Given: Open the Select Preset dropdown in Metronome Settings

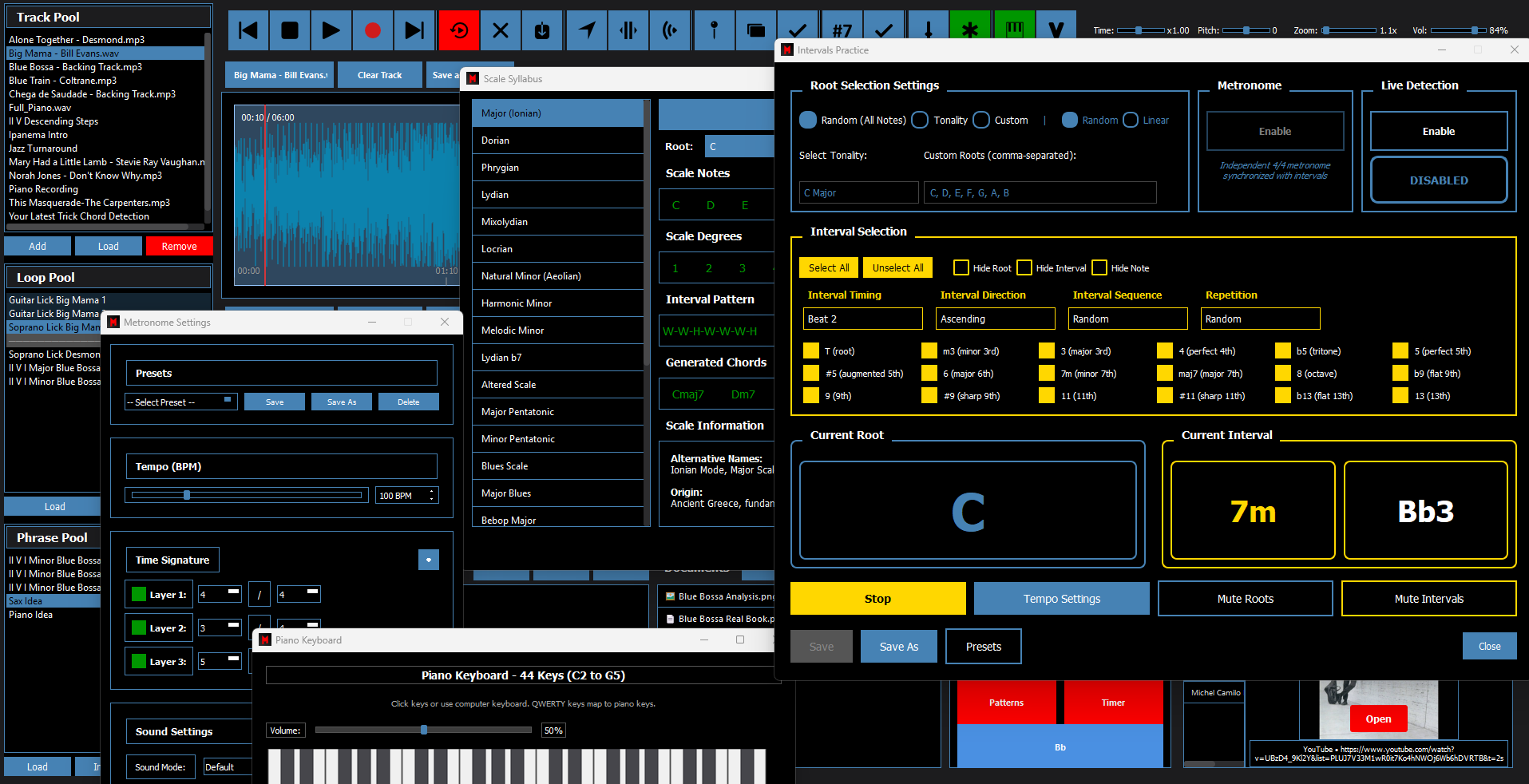Looking at the screenshot, I should pyautogui.click(x=180, y=402).
